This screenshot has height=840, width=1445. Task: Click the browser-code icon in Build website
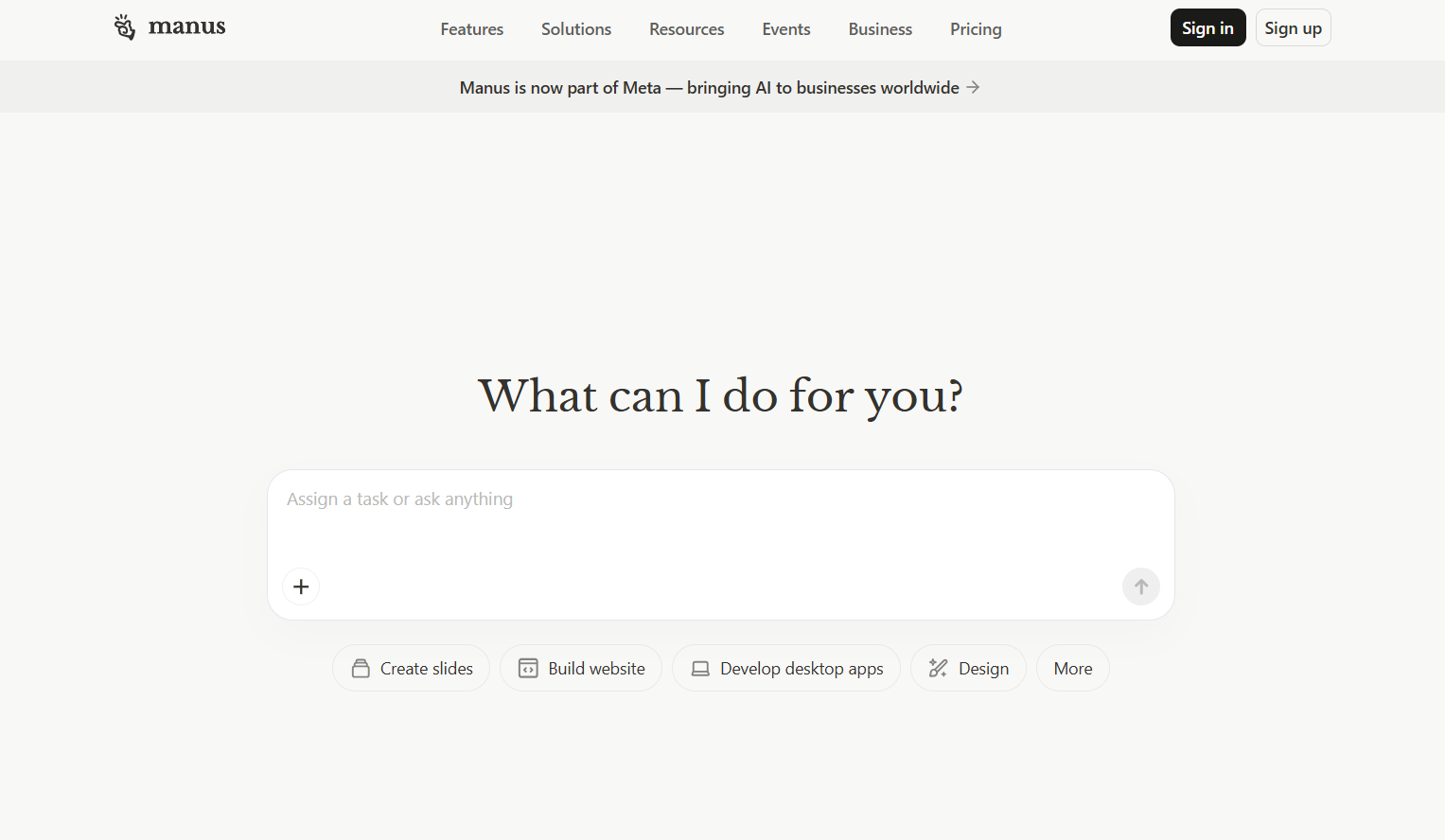point(528,669)
